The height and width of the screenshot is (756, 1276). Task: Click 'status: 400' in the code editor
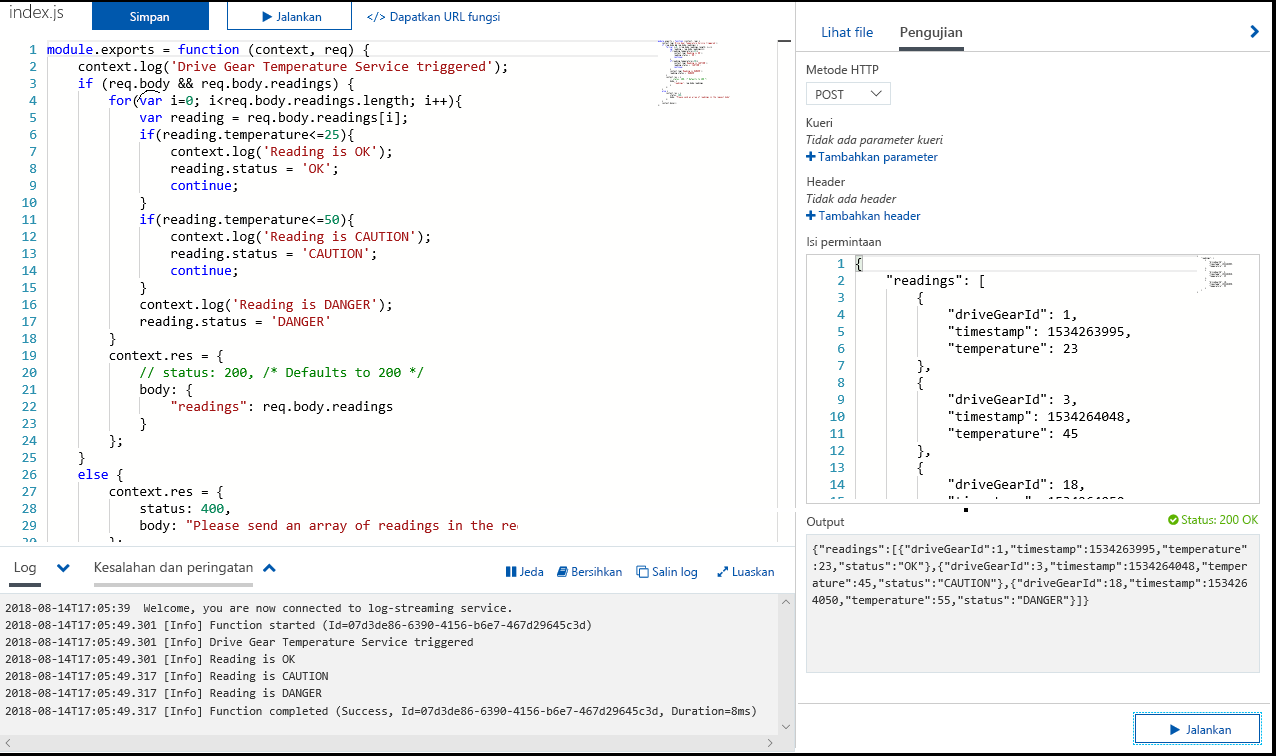pos(185,508)
